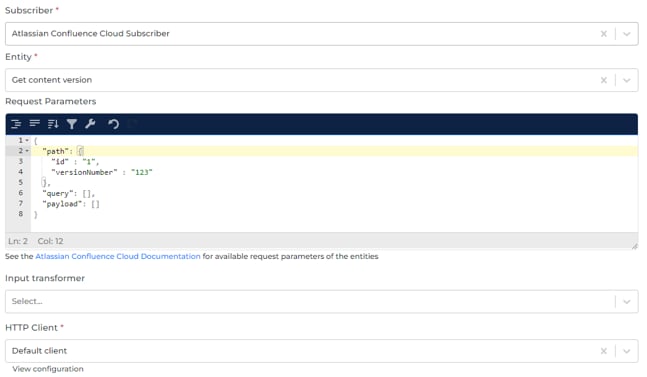The height and width of the screenshot is (377, 647).
Task: Select the Atlassian Confluence Cloud Subscriber field
Action: (x=321, y=34)
